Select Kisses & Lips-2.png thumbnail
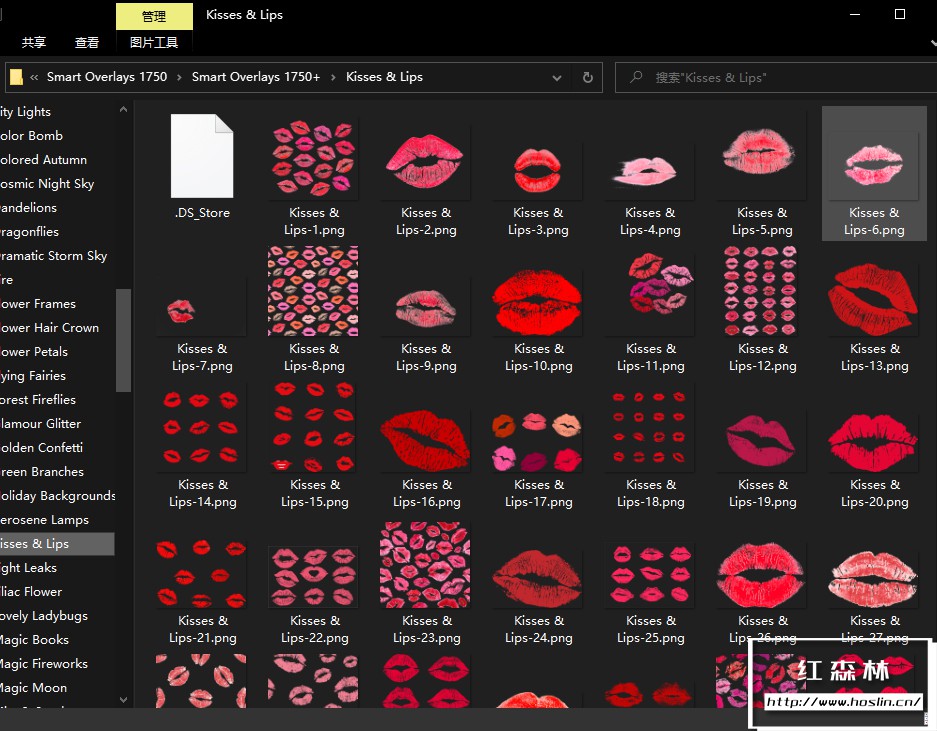Screen dimensions: 937x731 tap(425, 161)
